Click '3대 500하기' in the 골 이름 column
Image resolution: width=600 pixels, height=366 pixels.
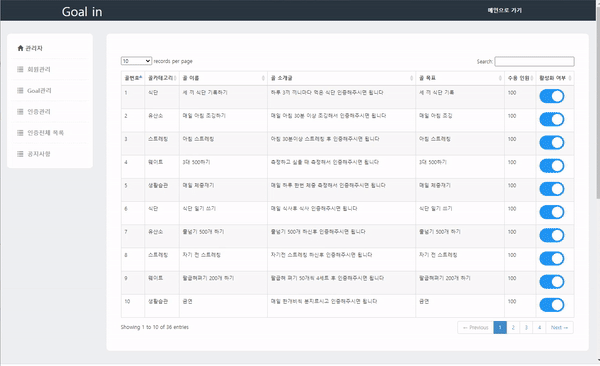pos(196,162)
